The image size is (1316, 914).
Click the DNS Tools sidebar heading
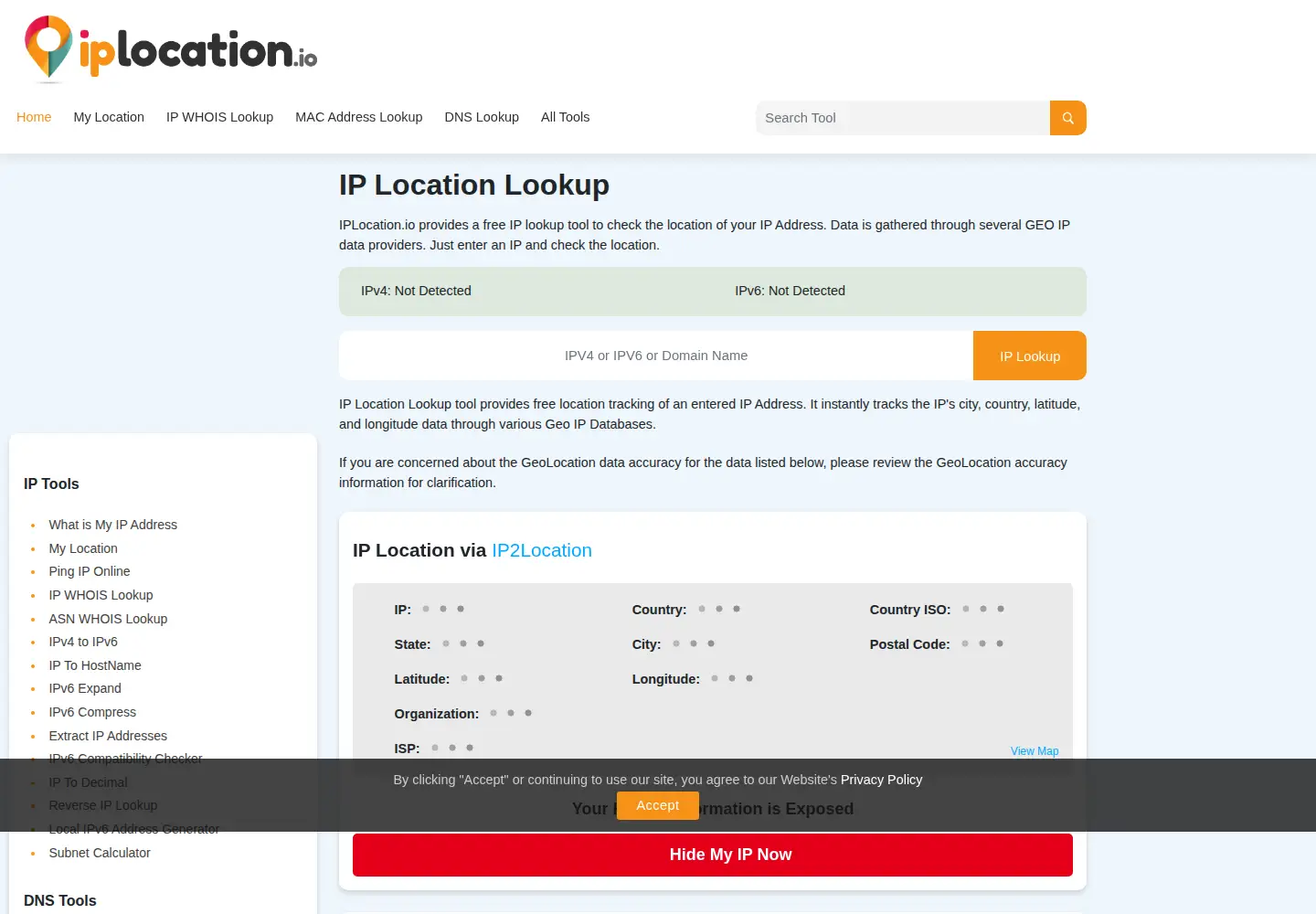point(60,900)
